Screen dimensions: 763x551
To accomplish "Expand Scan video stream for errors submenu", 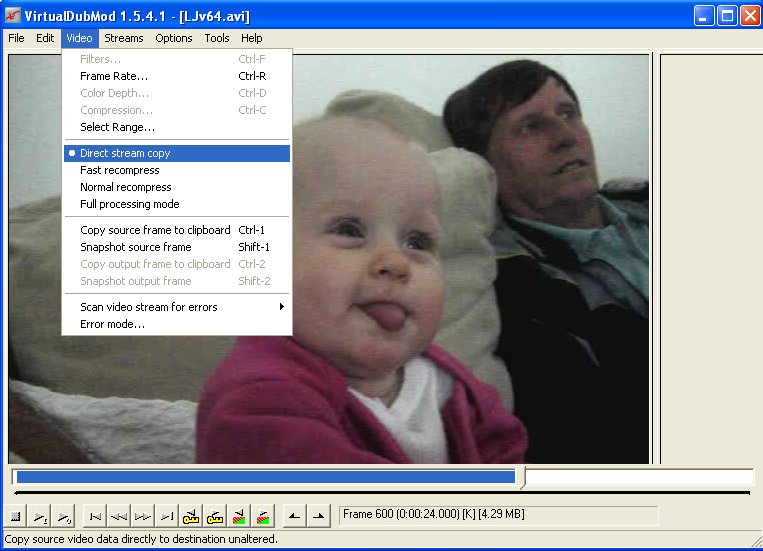I will click(177, 307).
